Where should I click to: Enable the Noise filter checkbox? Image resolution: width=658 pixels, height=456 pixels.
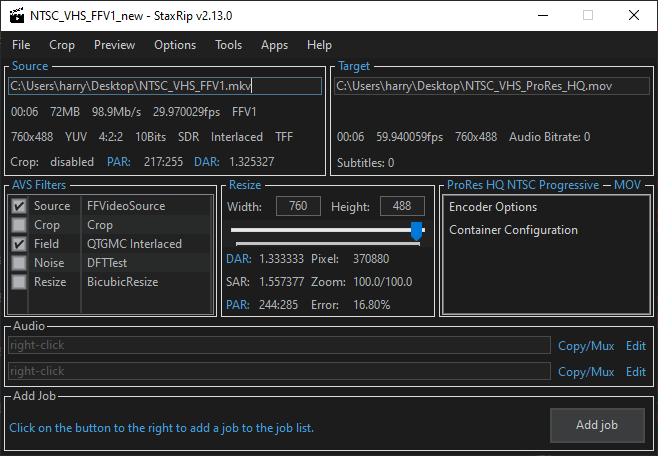(x=19, y=263)
